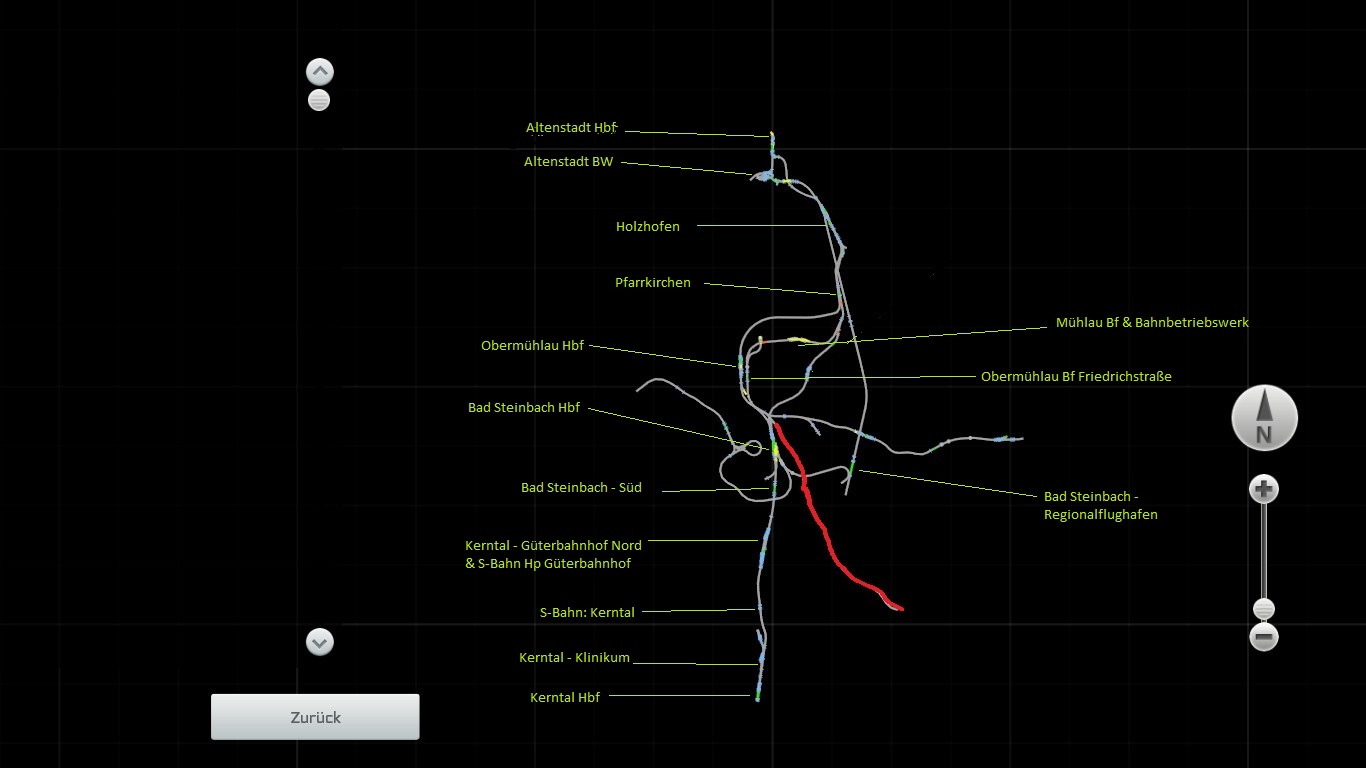Click the scroll up chevron button
Screen dimensions: 1366x768
(x=320, y=72)
